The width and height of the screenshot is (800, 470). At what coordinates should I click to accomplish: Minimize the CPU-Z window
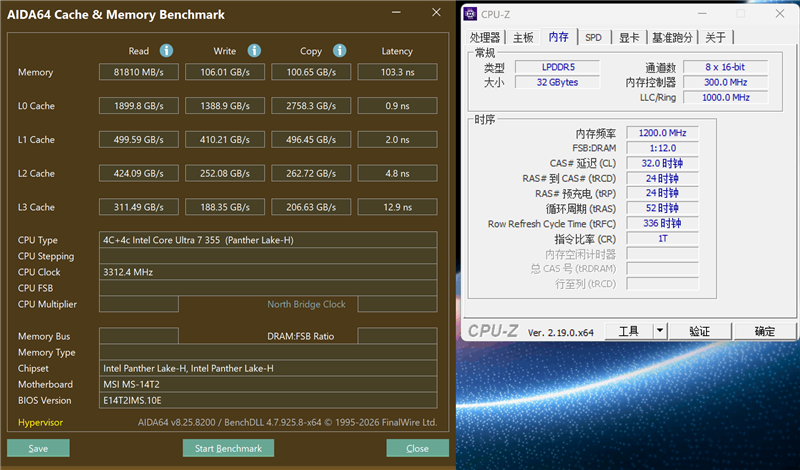tap(702, 14)
